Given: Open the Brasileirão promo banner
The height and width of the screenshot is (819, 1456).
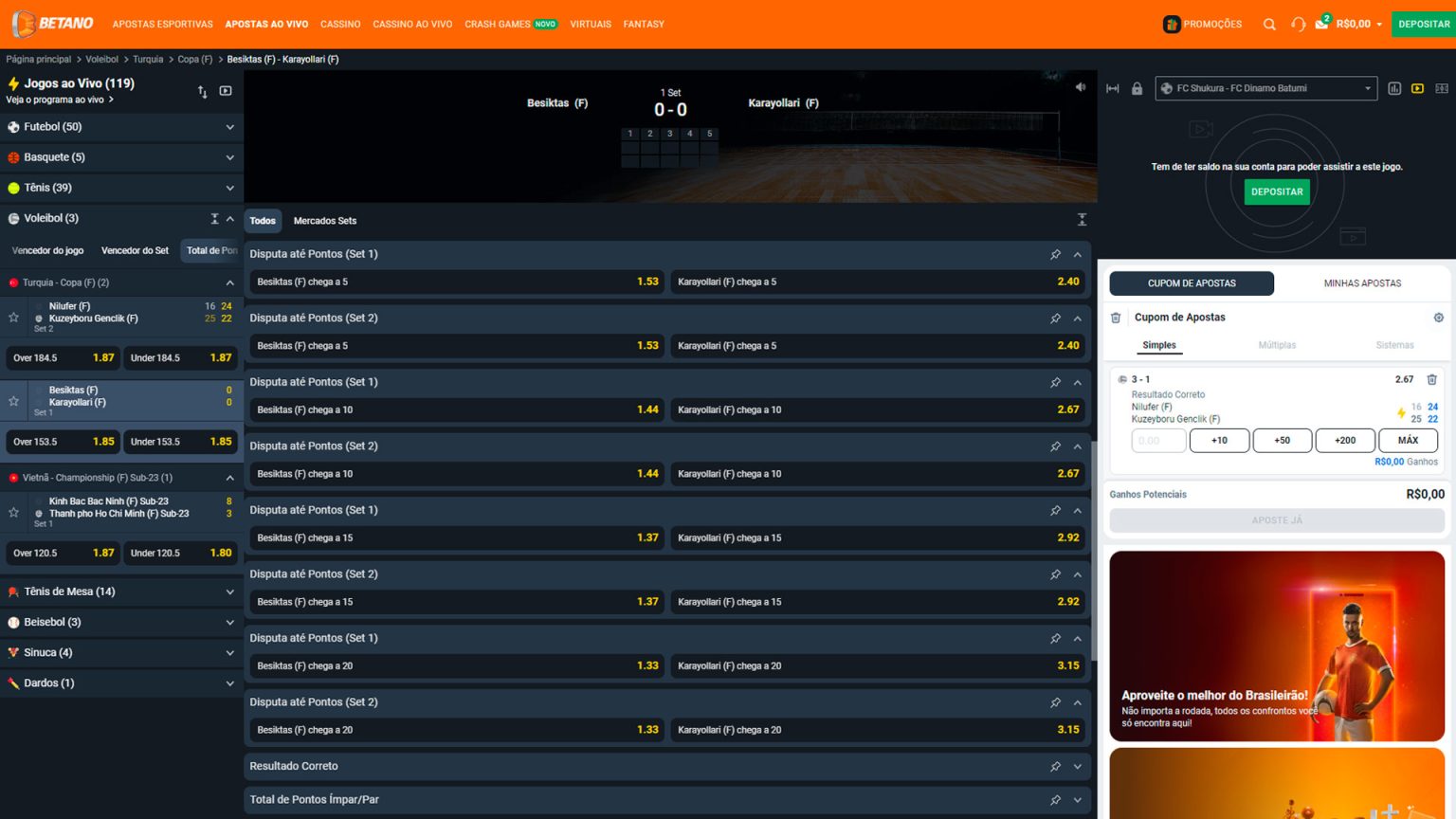Looking at the screenshot, I should point(1277,646).
